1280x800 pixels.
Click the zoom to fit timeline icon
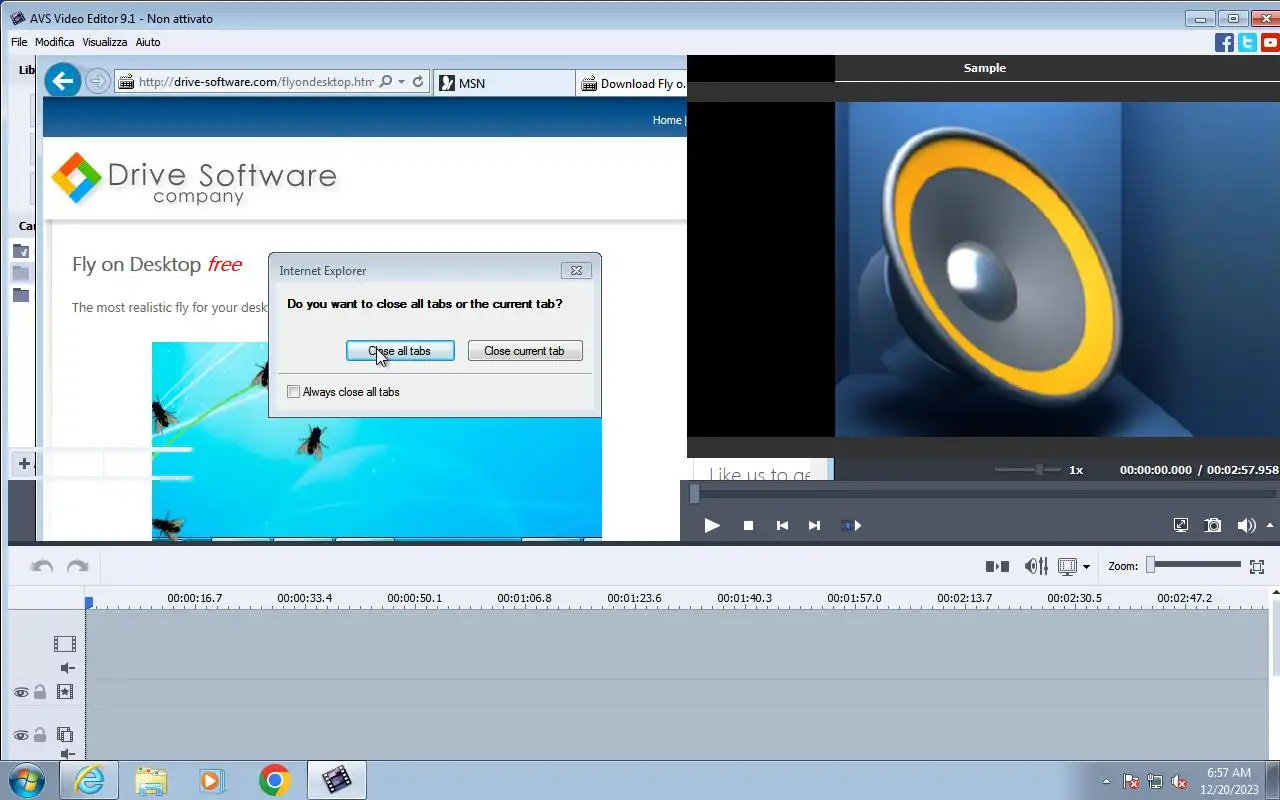[x=1257, y=566]
